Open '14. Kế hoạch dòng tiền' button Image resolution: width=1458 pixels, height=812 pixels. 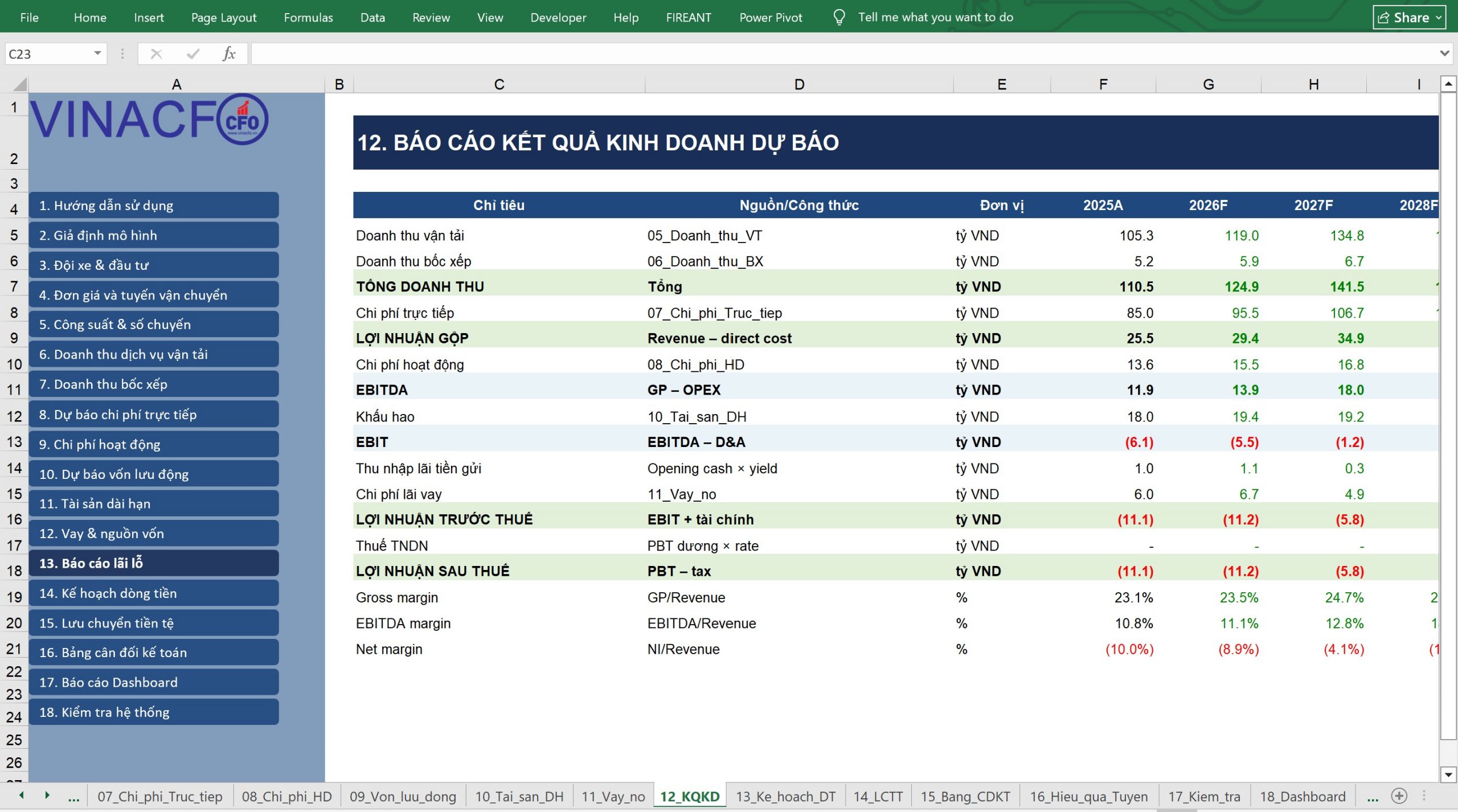154,593
